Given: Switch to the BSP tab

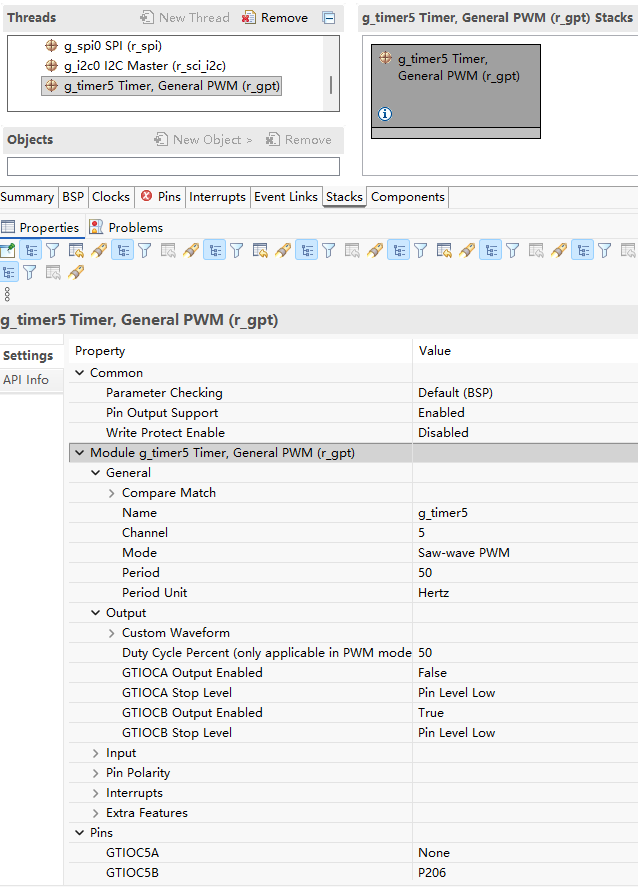Looking at the screenshot, I should 73,197.
